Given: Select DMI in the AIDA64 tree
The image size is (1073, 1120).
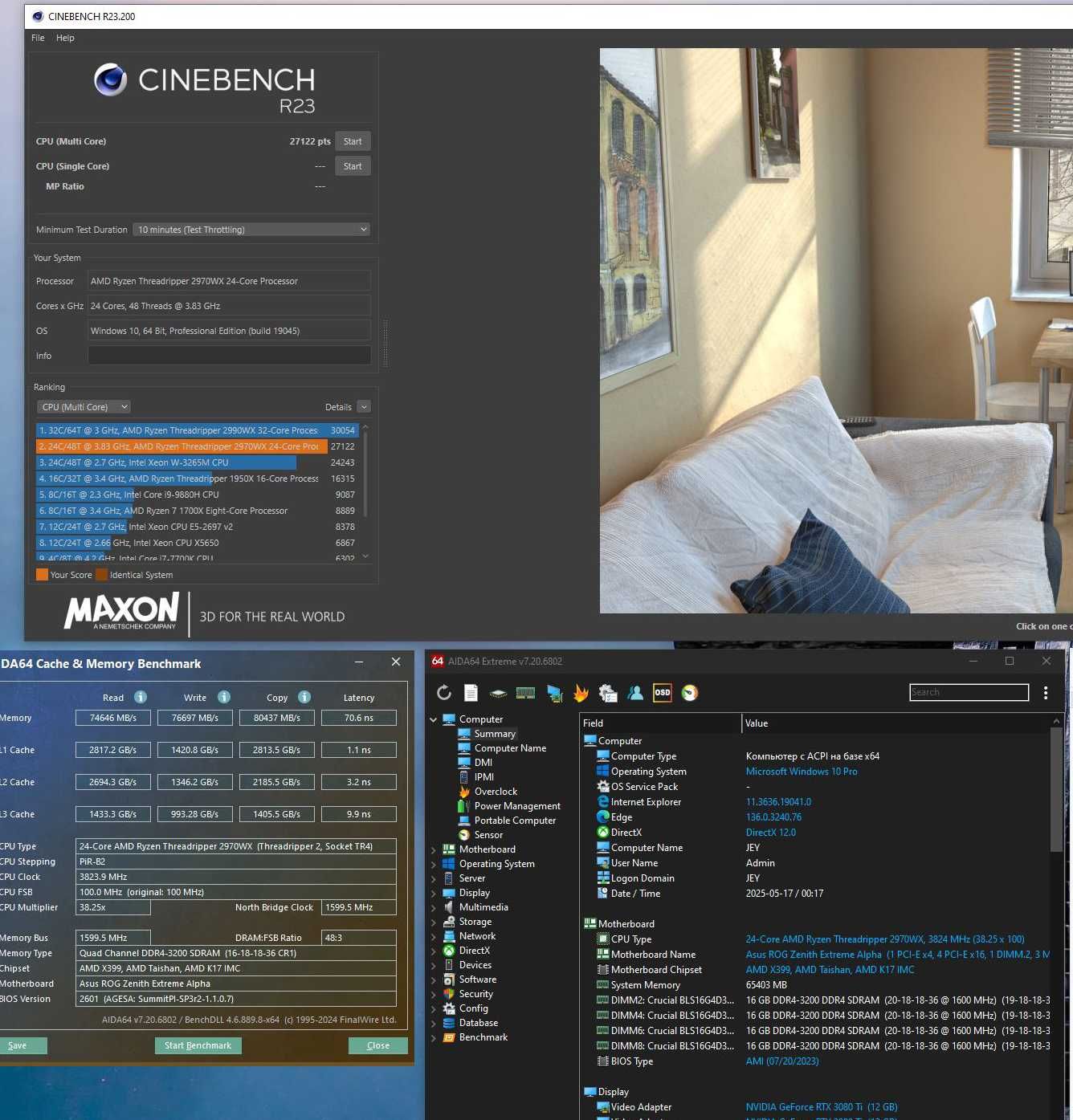Looking at the screenshot, I should [483, 763].
